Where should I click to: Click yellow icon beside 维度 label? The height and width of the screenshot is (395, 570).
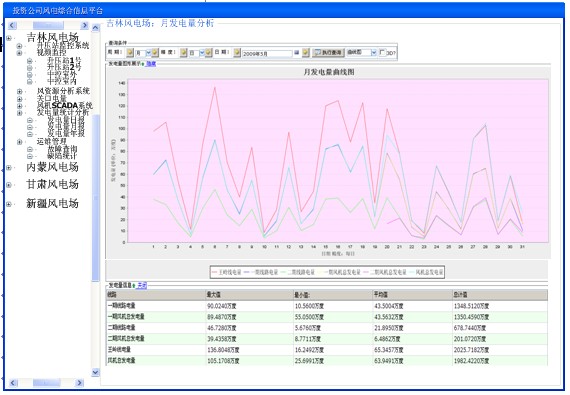[x=184, y=53]
